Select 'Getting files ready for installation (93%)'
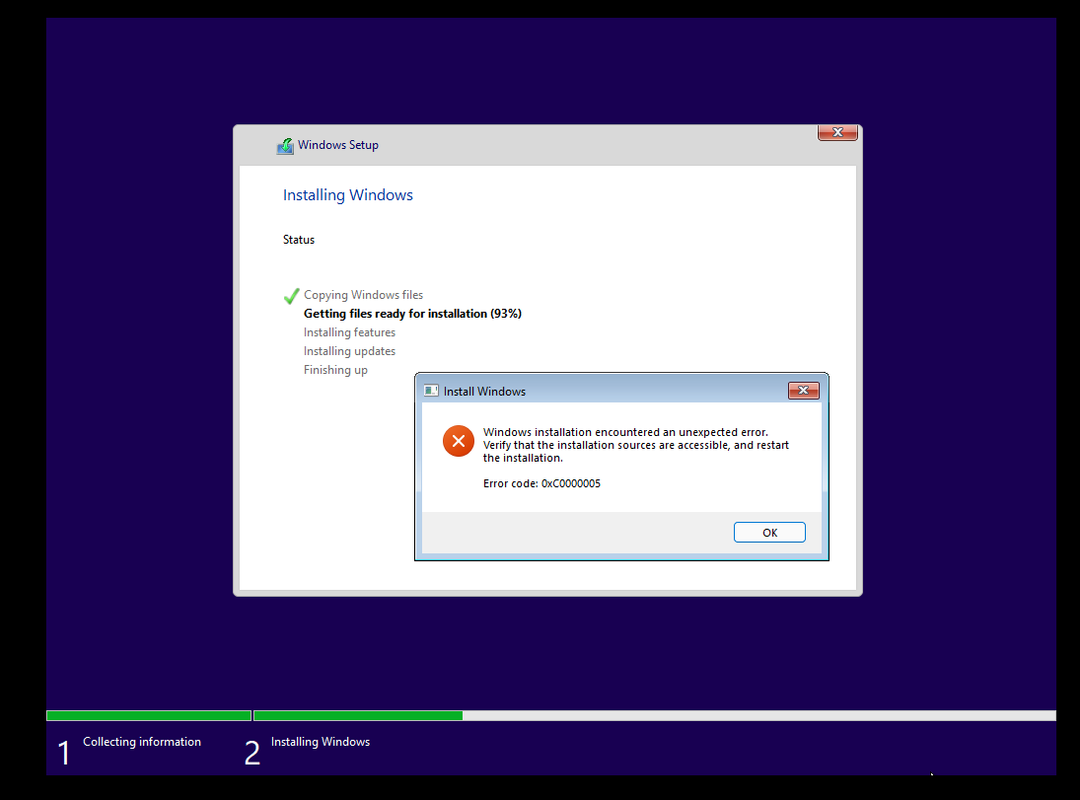The height and width of the screenshot is (800, 1080). [x=413, y=314]
